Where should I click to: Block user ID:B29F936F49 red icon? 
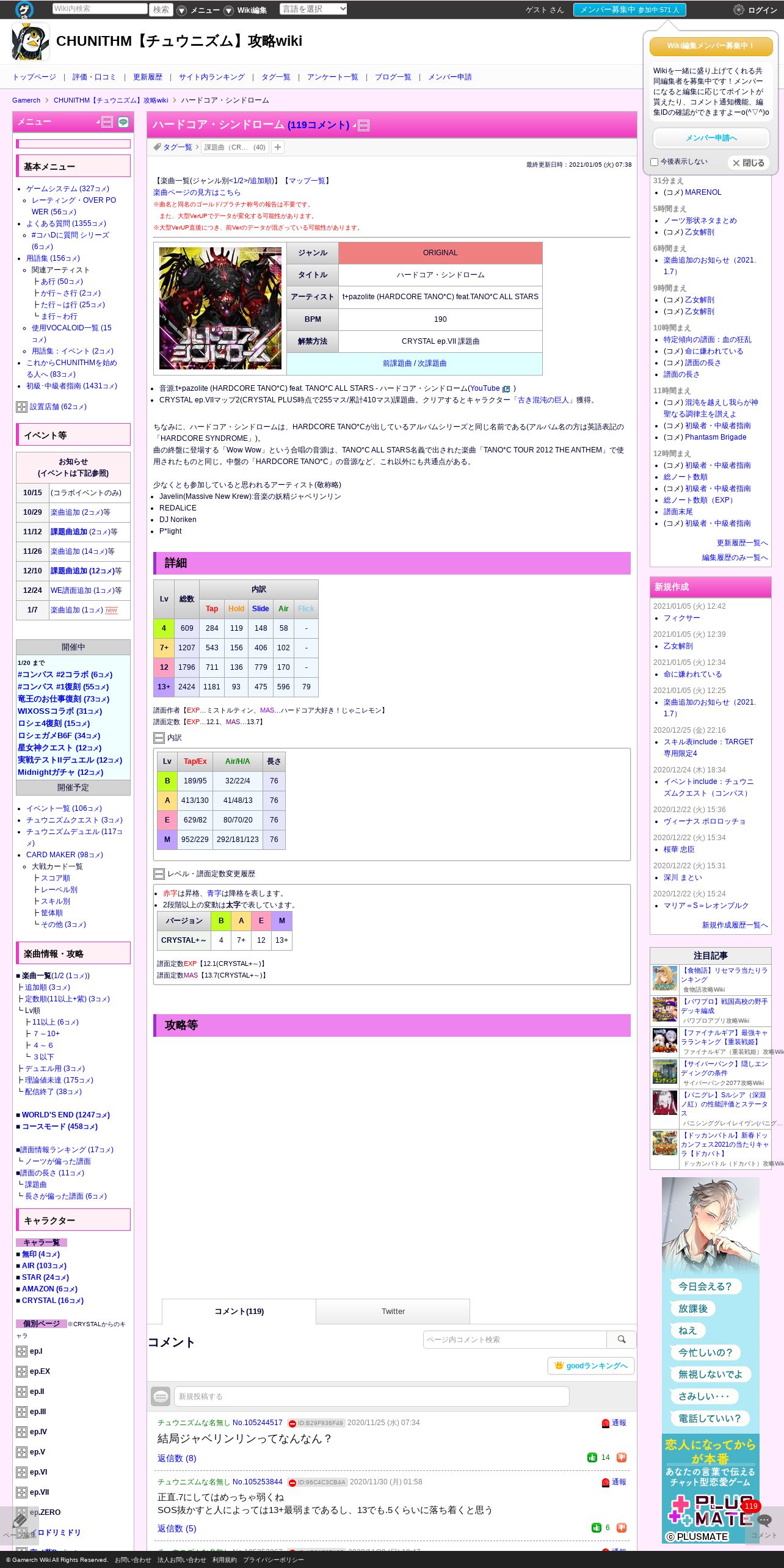[292, 1423]
